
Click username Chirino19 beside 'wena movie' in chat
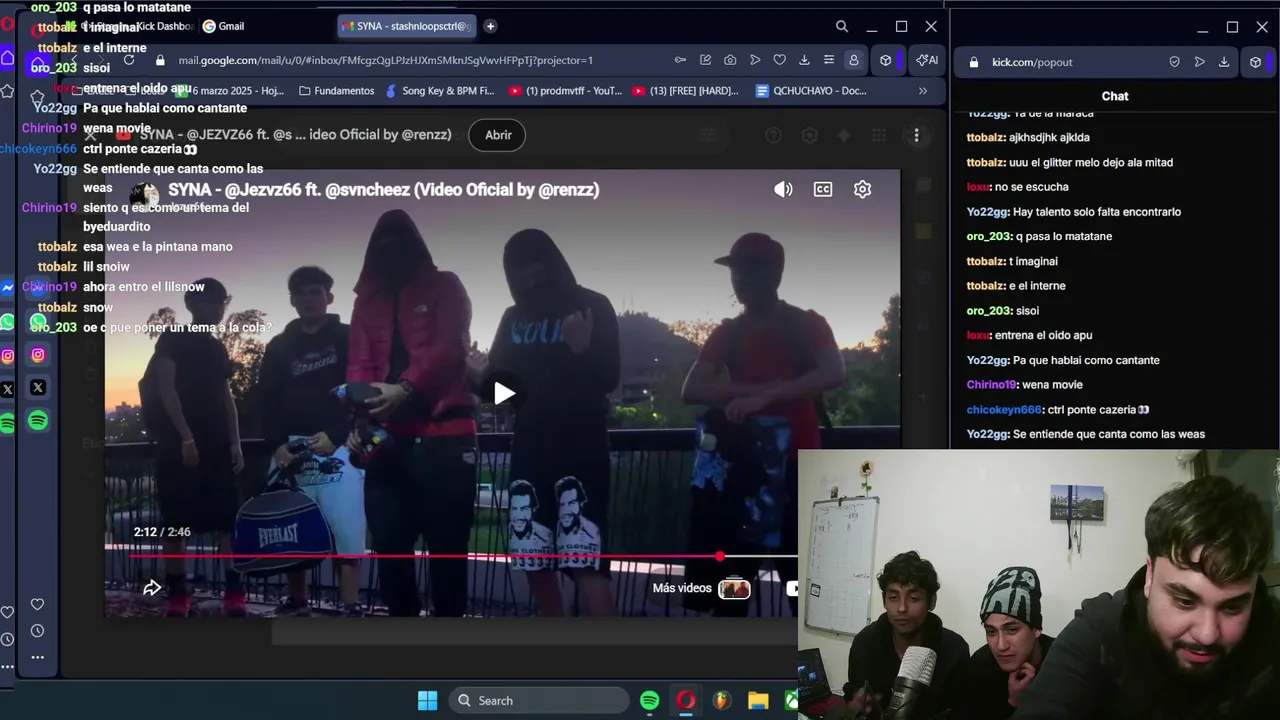click(991, 385)
